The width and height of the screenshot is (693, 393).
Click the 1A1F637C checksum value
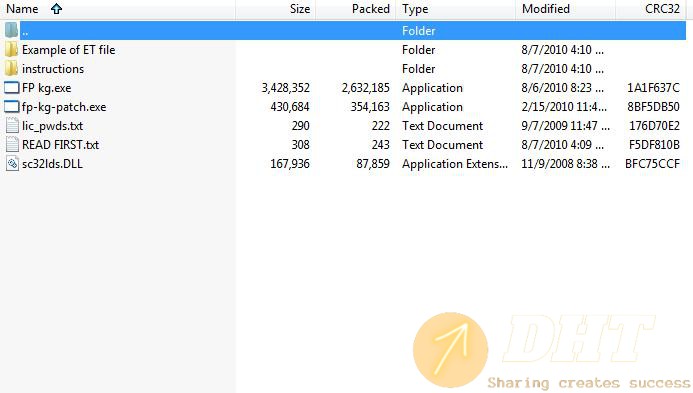653,88
